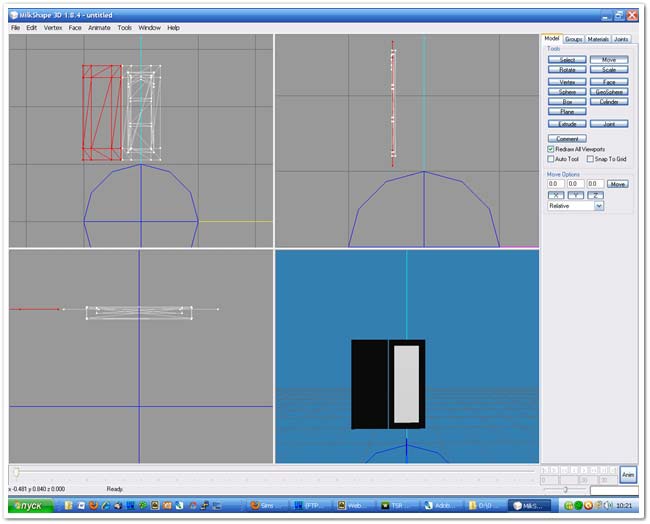Open the File menu

[x=15, y=28]
